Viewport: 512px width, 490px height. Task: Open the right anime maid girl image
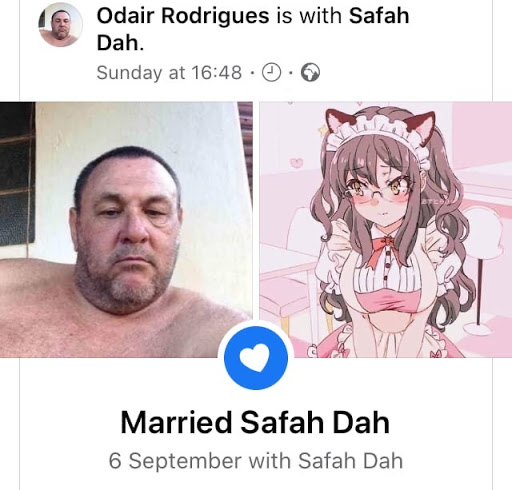tap(386, 230)
